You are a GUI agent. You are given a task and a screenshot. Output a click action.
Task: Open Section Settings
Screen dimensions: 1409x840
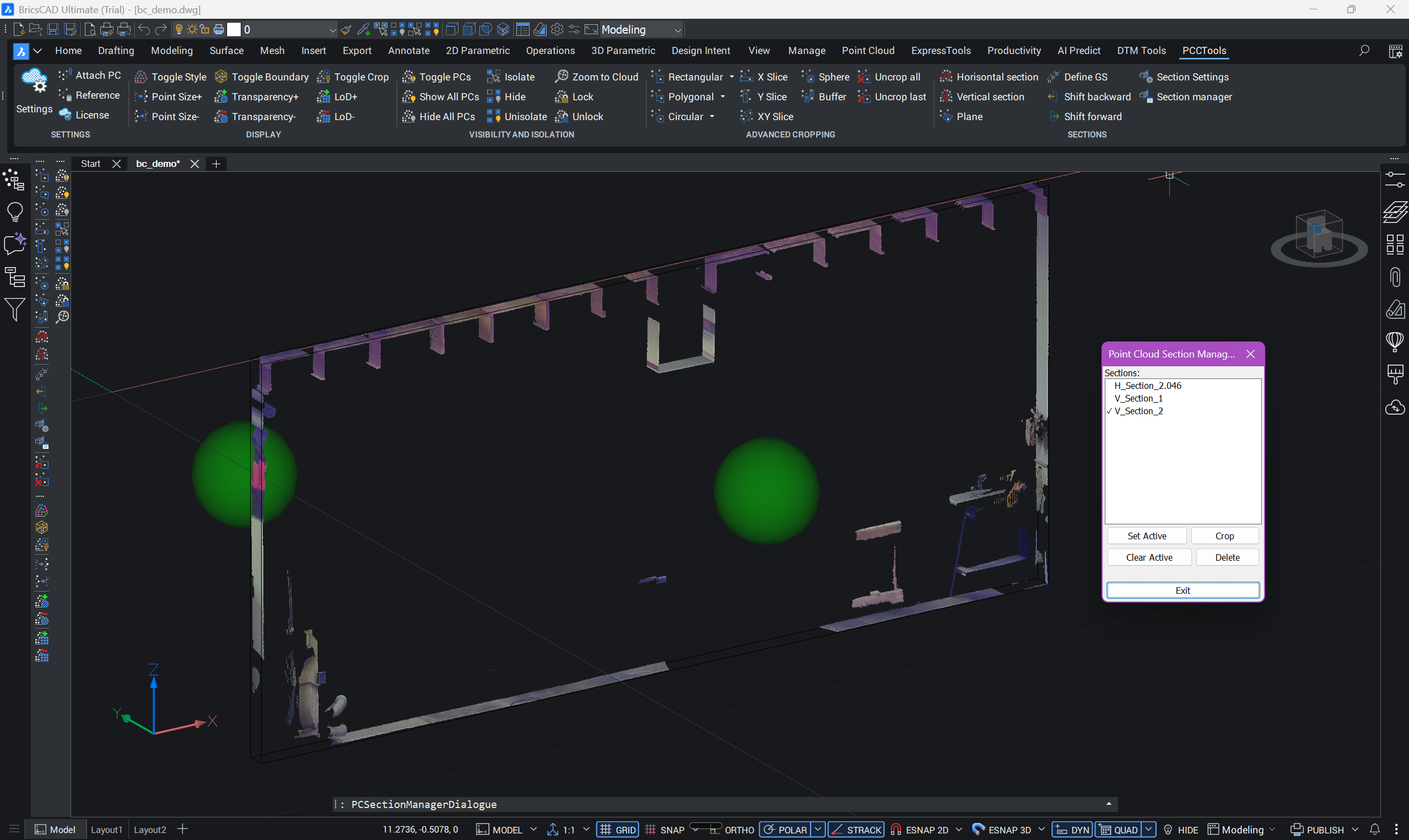[x=1184, y=77]
